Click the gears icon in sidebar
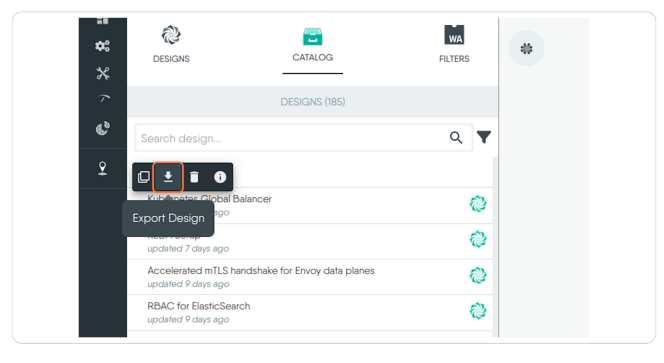Screen dimensions: 664x363 (102, 46)
